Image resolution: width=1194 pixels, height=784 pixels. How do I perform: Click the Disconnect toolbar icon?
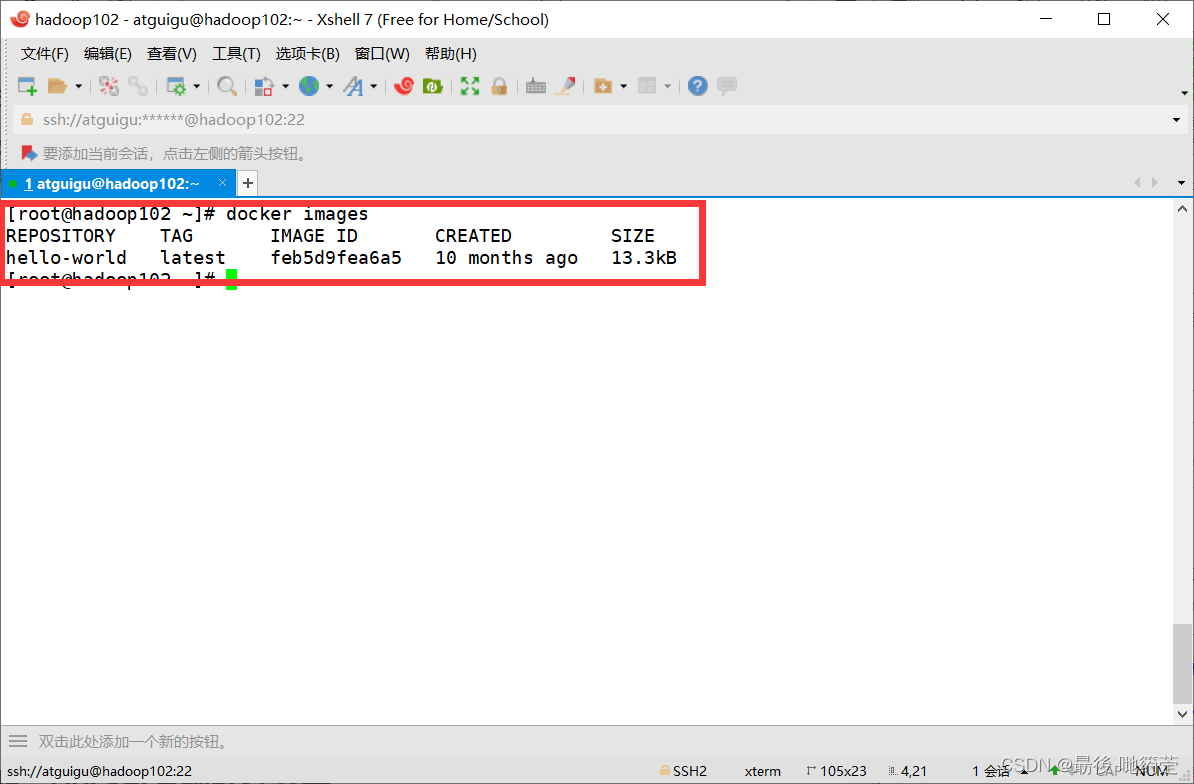(109, 86)
